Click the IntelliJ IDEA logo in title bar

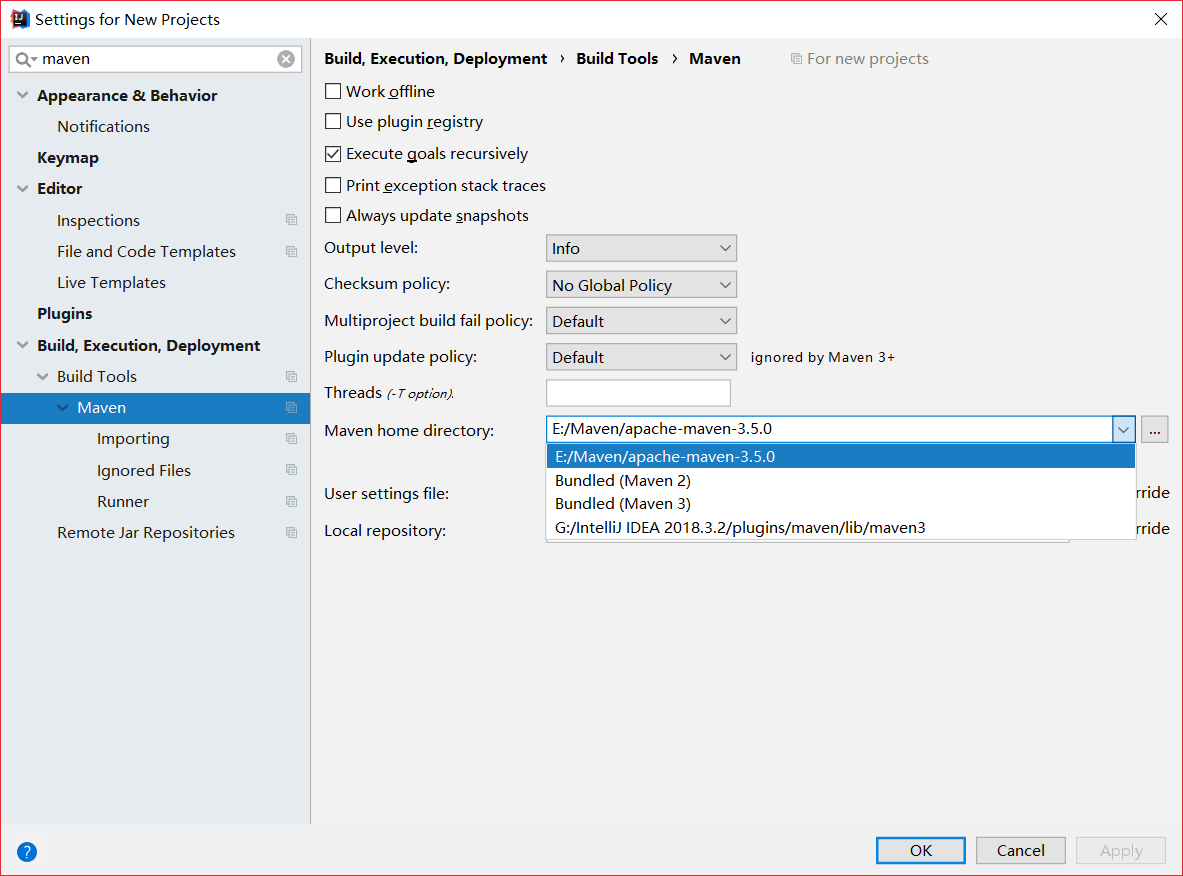[x=19, y=19]
